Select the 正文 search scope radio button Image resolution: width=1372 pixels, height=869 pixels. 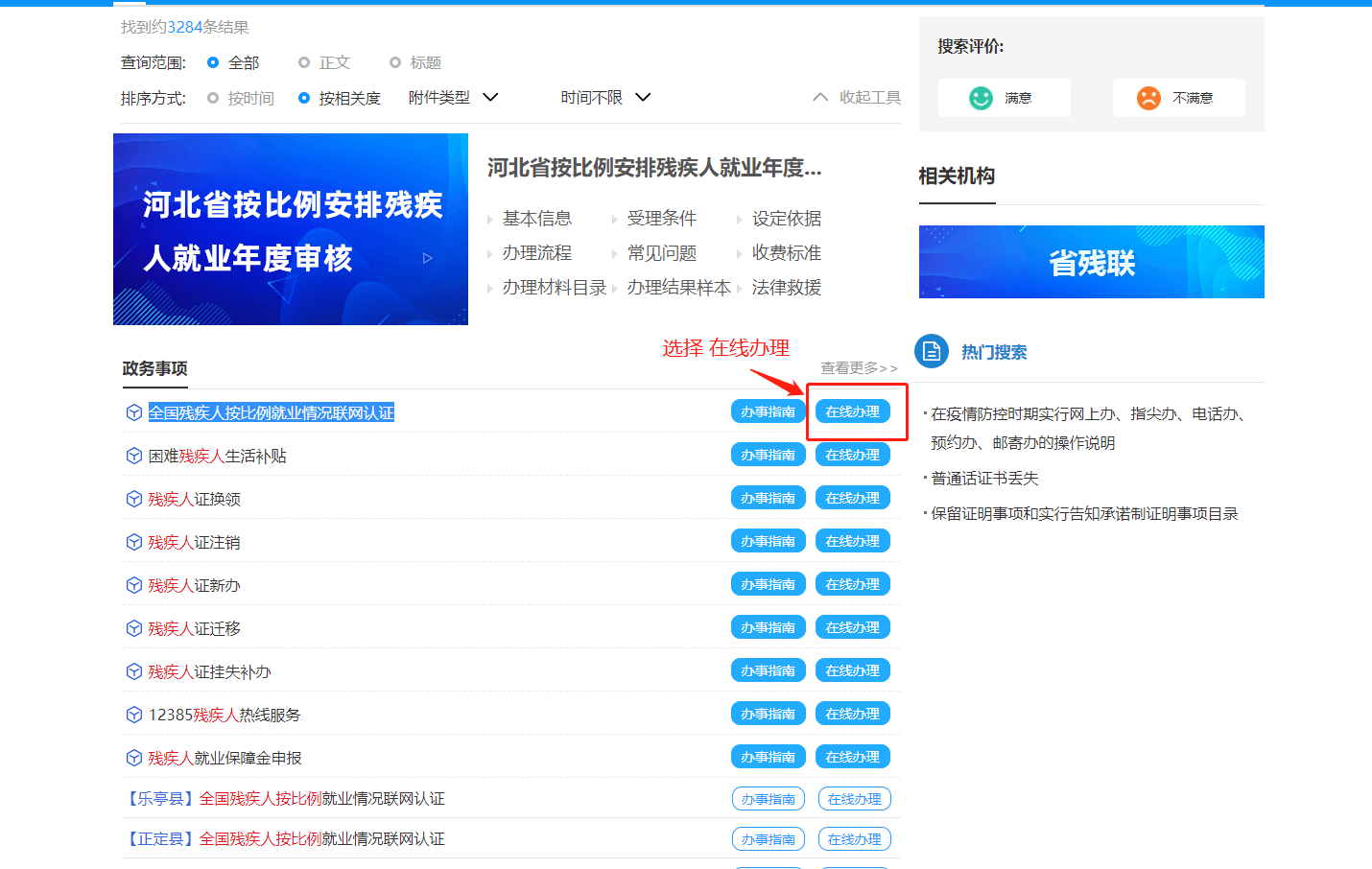point(304,62)
